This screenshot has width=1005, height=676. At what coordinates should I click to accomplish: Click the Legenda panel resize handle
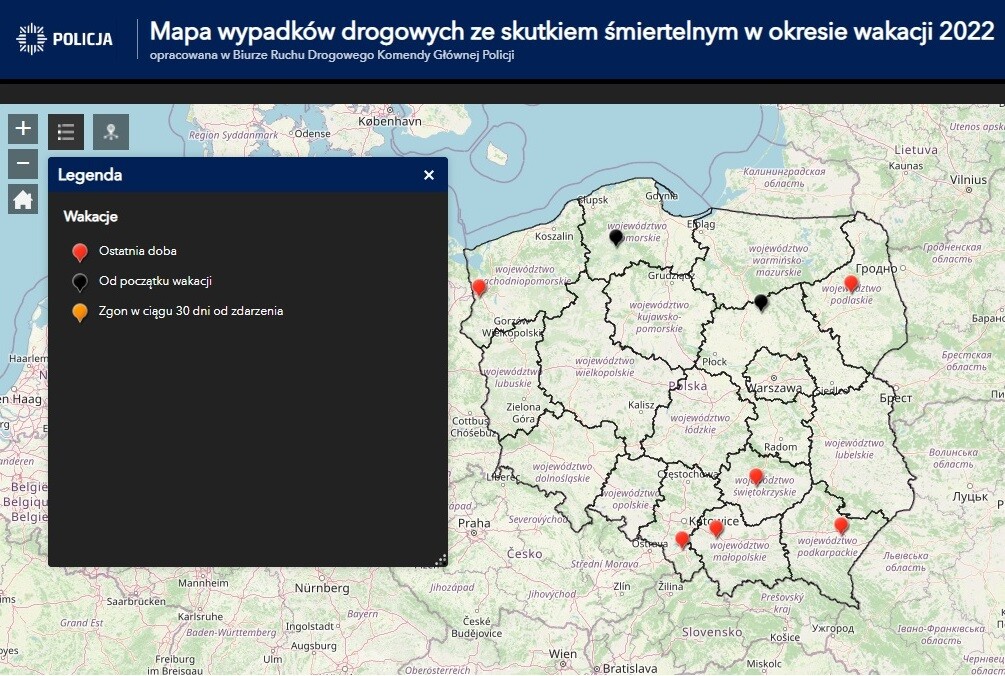coord(441,560)
